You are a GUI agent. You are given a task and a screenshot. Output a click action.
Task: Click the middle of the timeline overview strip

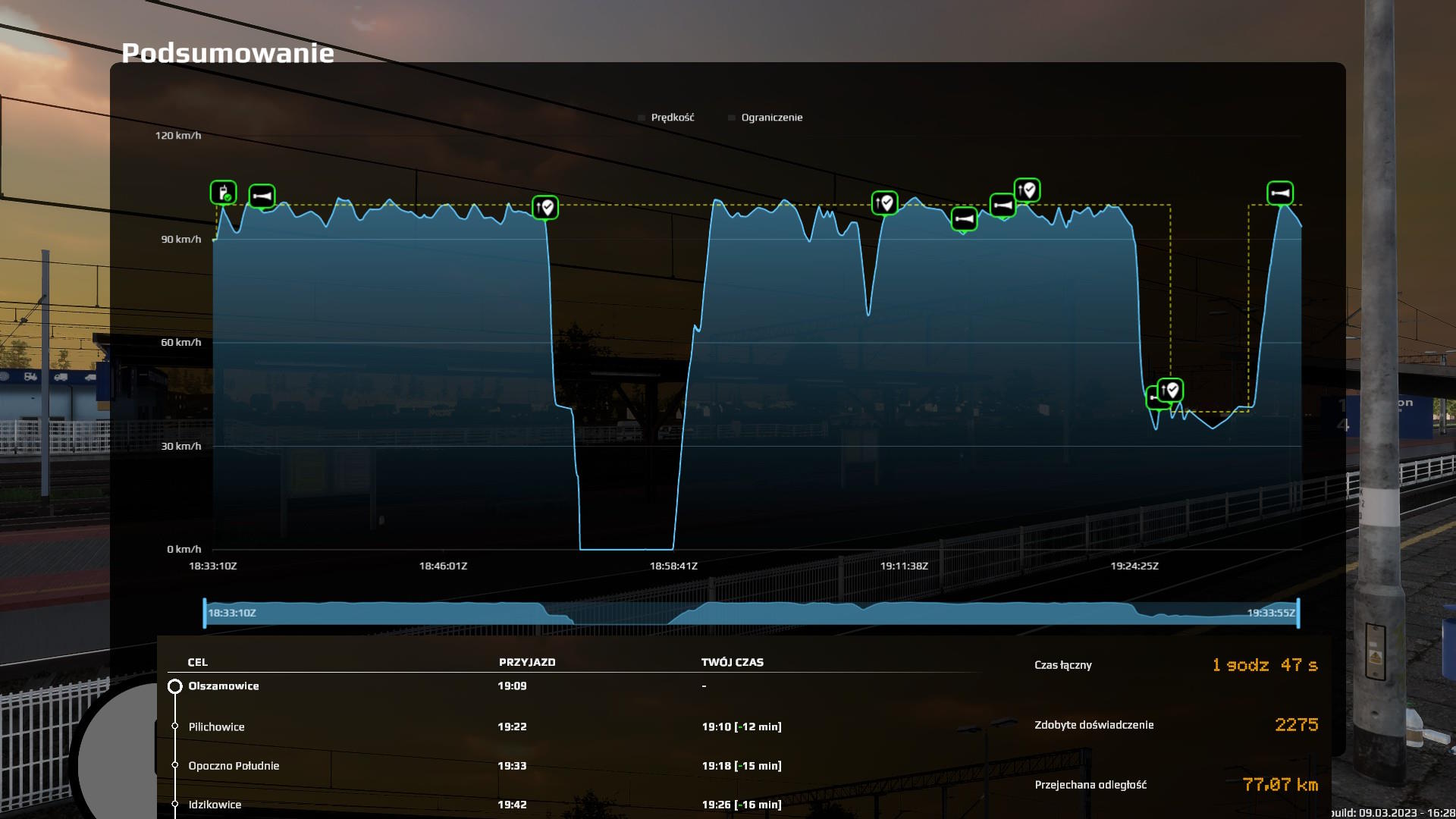click(x=752, y=613)
